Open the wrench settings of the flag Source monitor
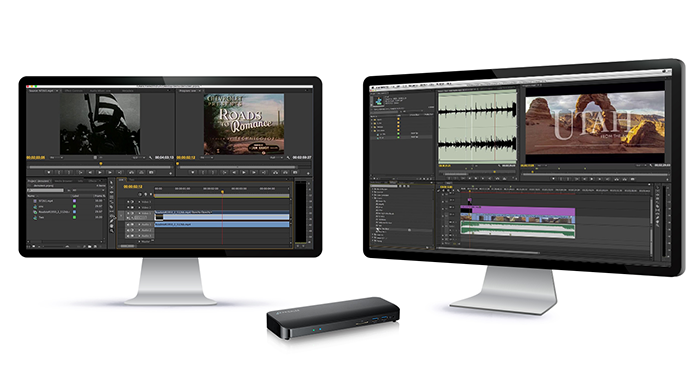Image resolution: width=700 pixels, height=388 pixels. (150, 158)
